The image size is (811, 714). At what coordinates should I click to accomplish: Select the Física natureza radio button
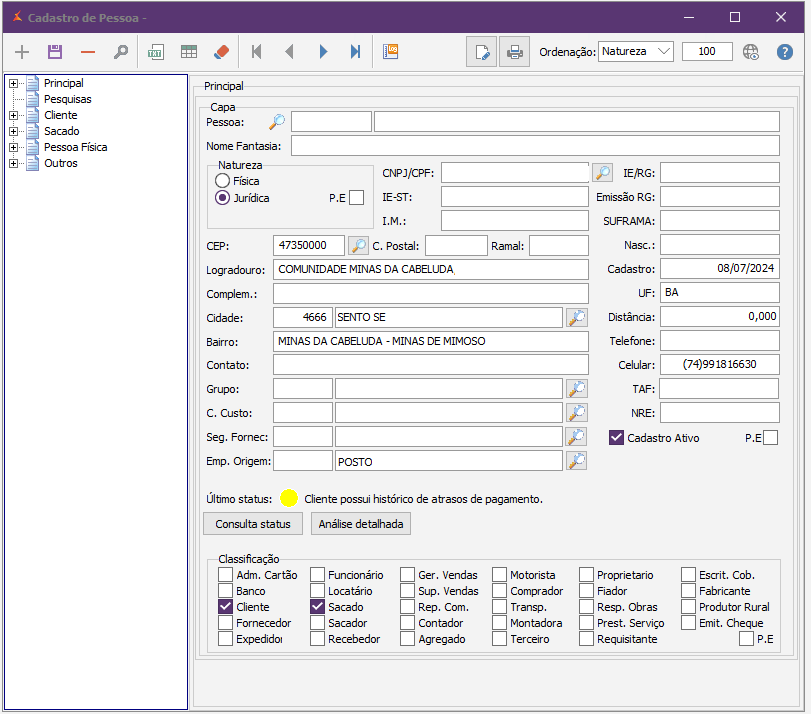pos(223,181)
